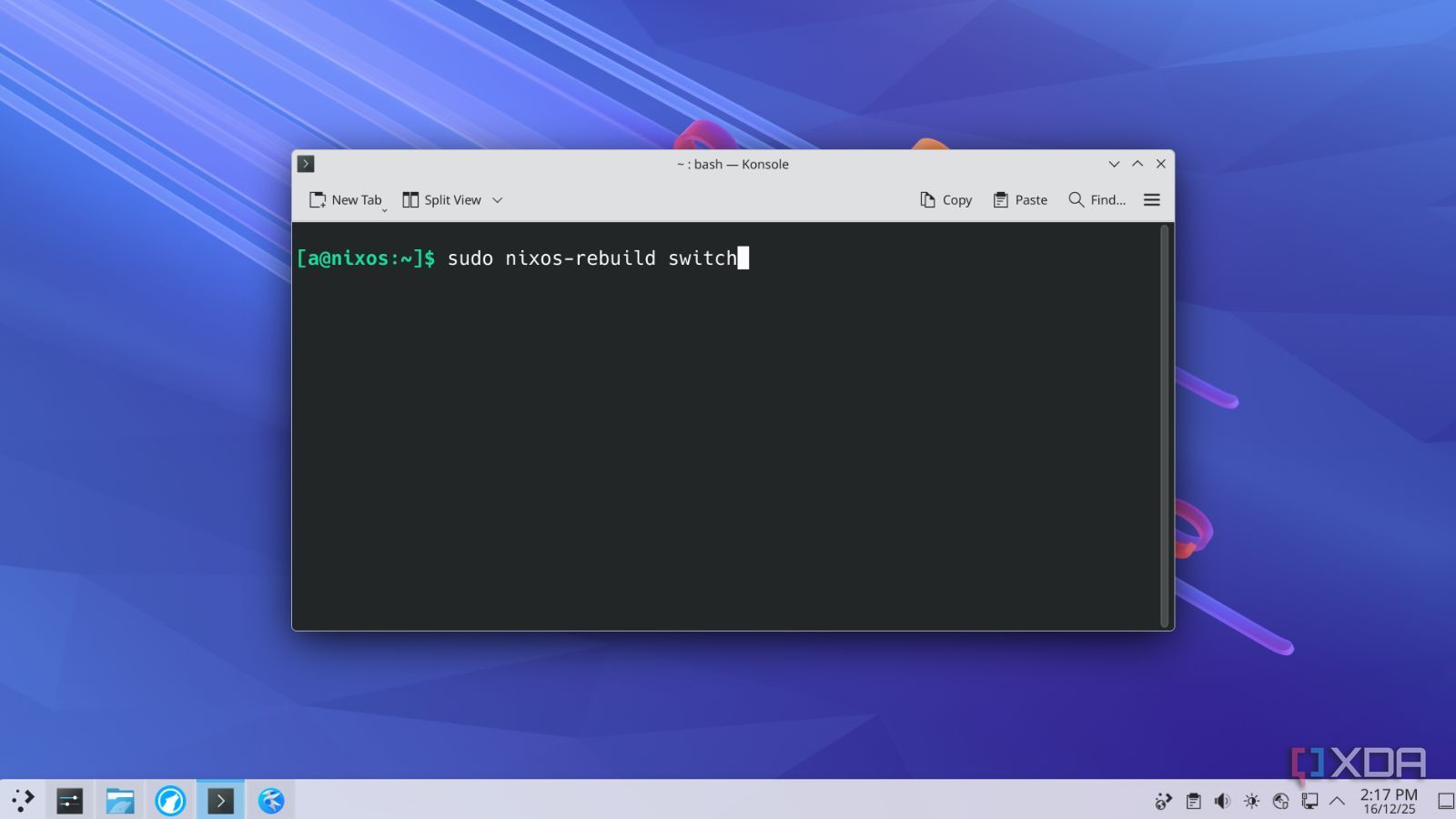The height and width of the screenshot is (819, 1456).
Task: Open the wired network connection tray icon
Action: point(1309,801)
